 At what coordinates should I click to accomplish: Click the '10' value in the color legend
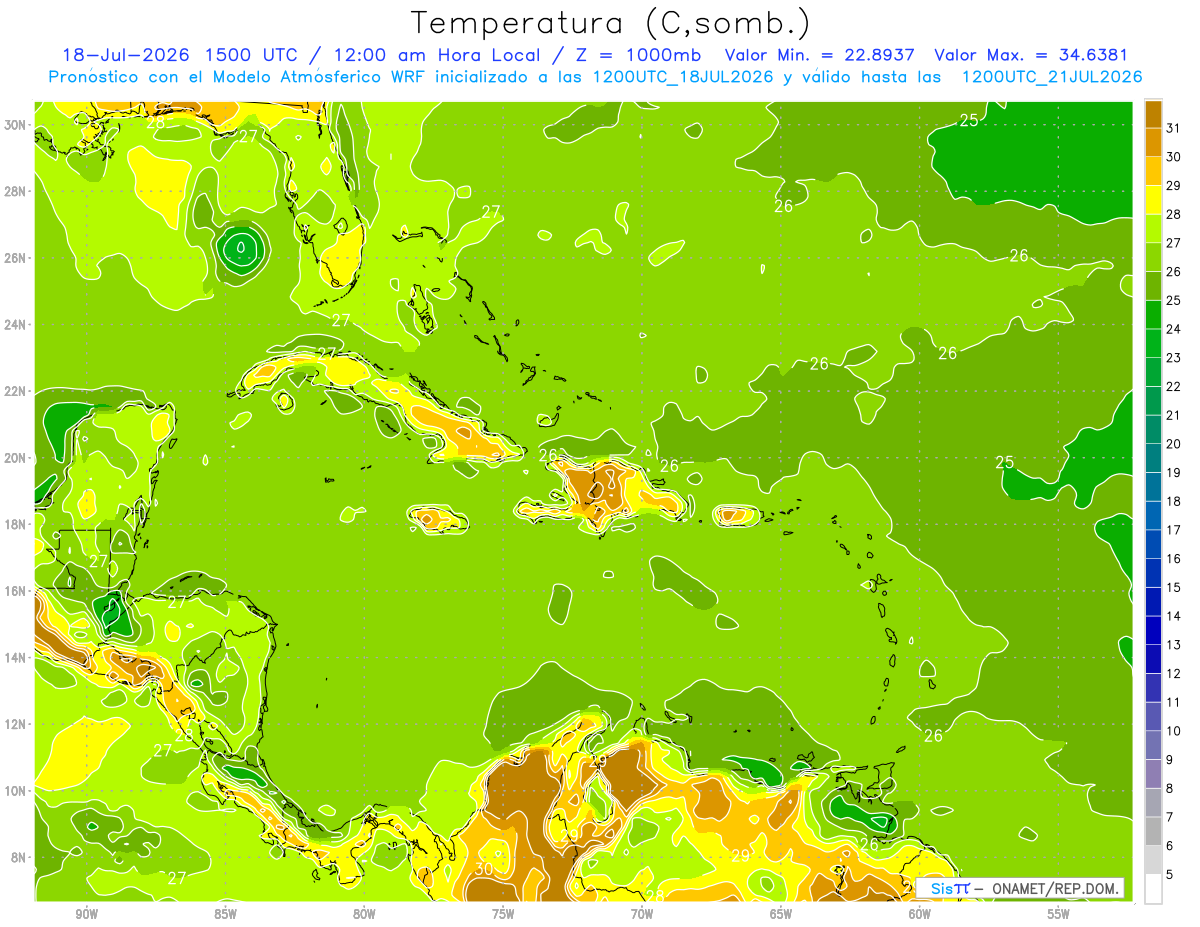(x=1174, y=732)
